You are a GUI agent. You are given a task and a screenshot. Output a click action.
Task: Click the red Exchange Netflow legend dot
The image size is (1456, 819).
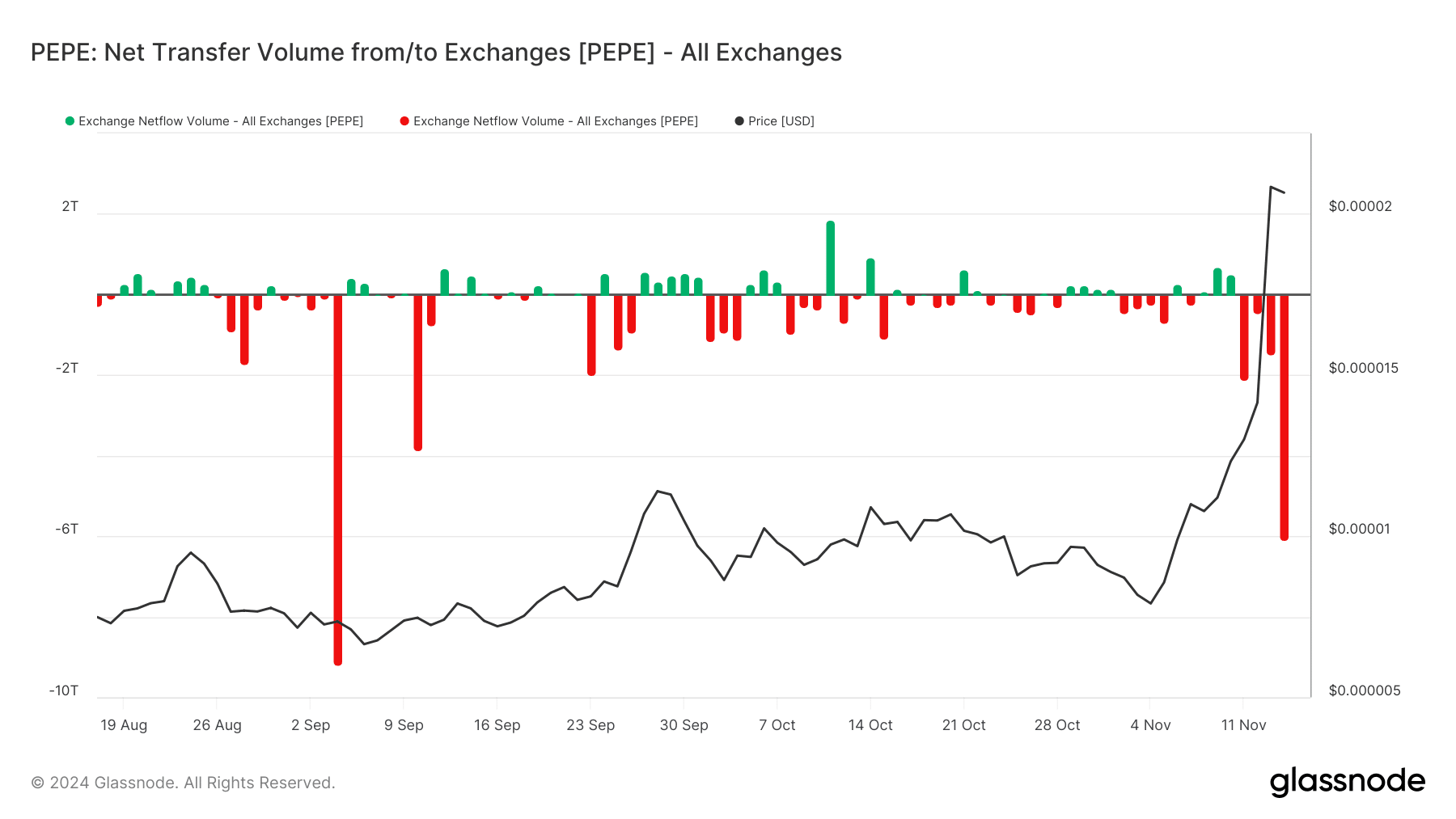[404, 121]
